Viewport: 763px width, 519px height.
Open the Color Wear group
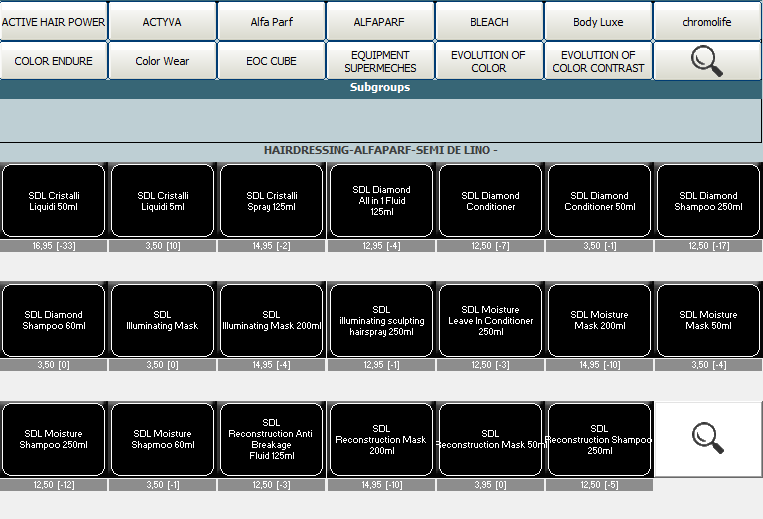click(162, 61)
